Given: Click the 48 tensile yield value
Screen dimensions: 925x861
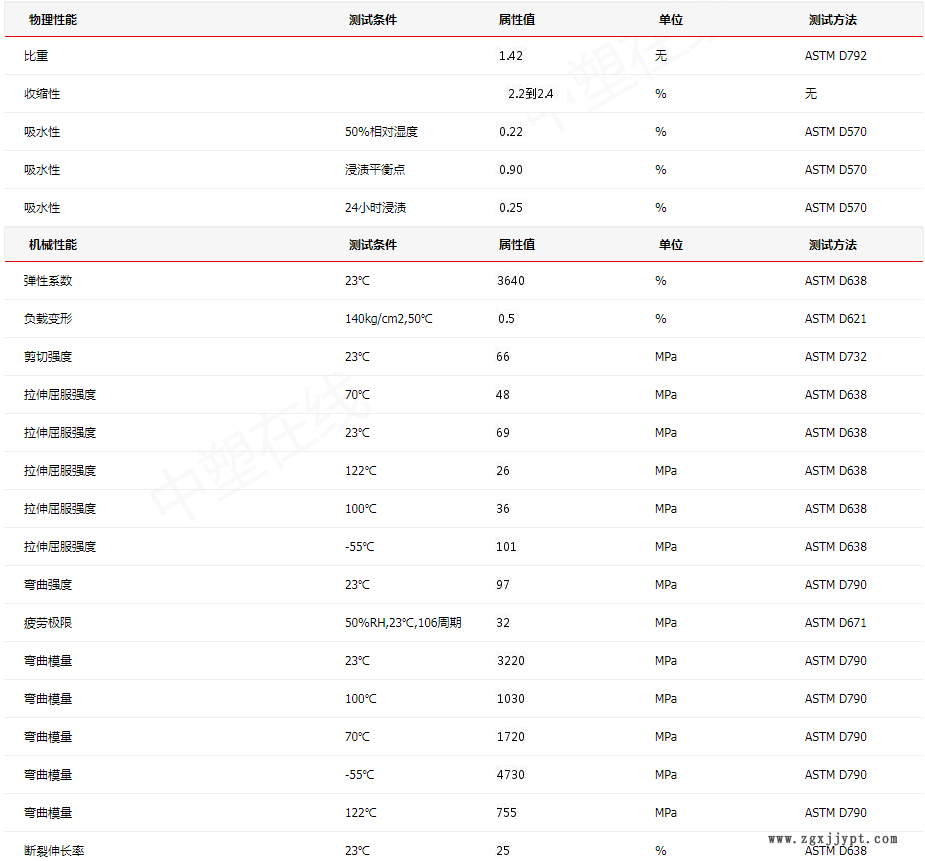Looking at the screenshot, I should [x=503, y=395].
